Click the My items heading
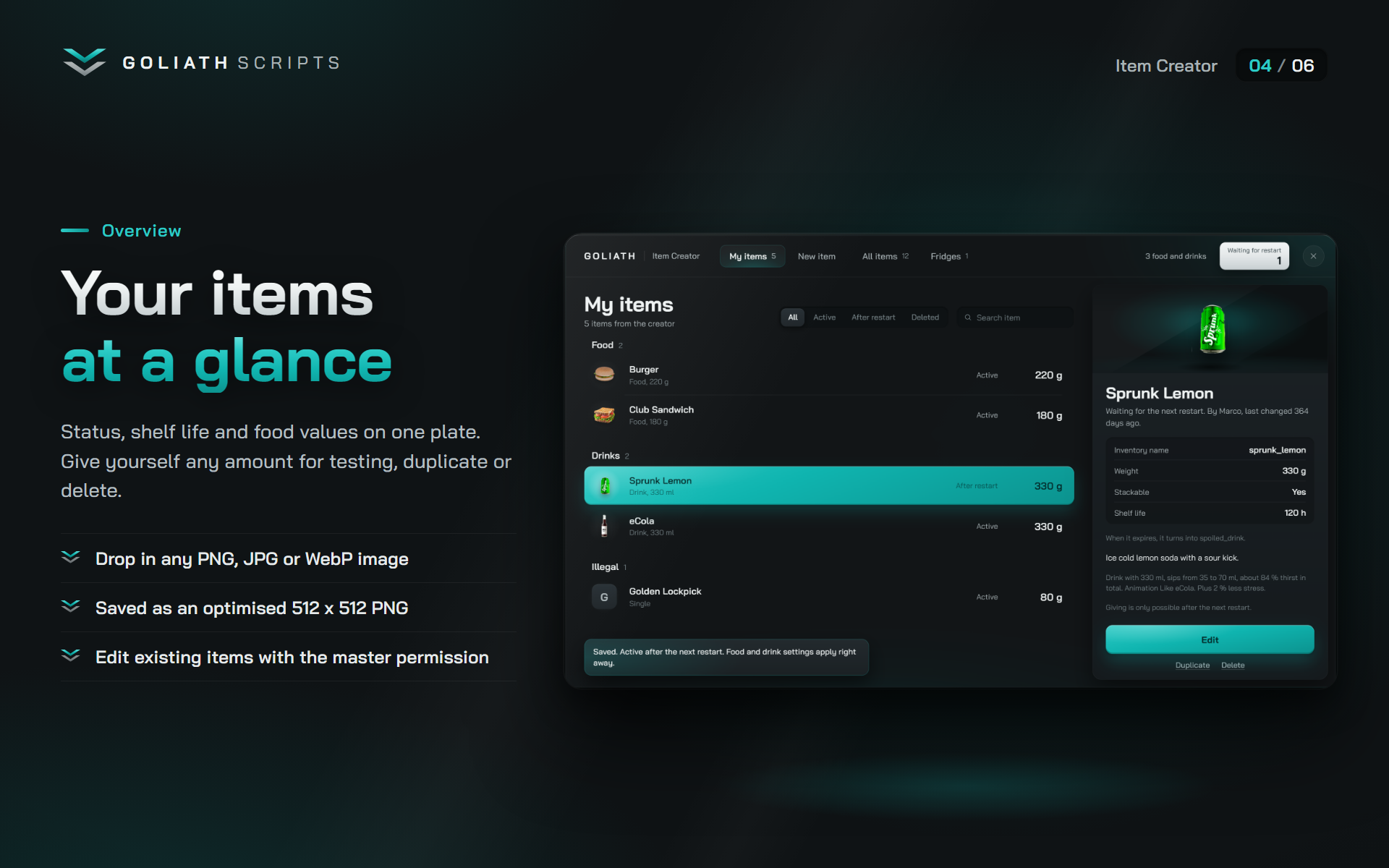The height and width of the screenshot is (868, 1389). tap(629, 305)
